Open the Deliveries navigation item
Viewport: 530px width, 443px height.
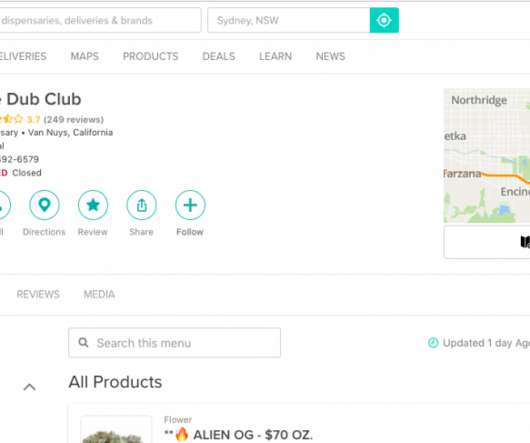click(23, 56)
